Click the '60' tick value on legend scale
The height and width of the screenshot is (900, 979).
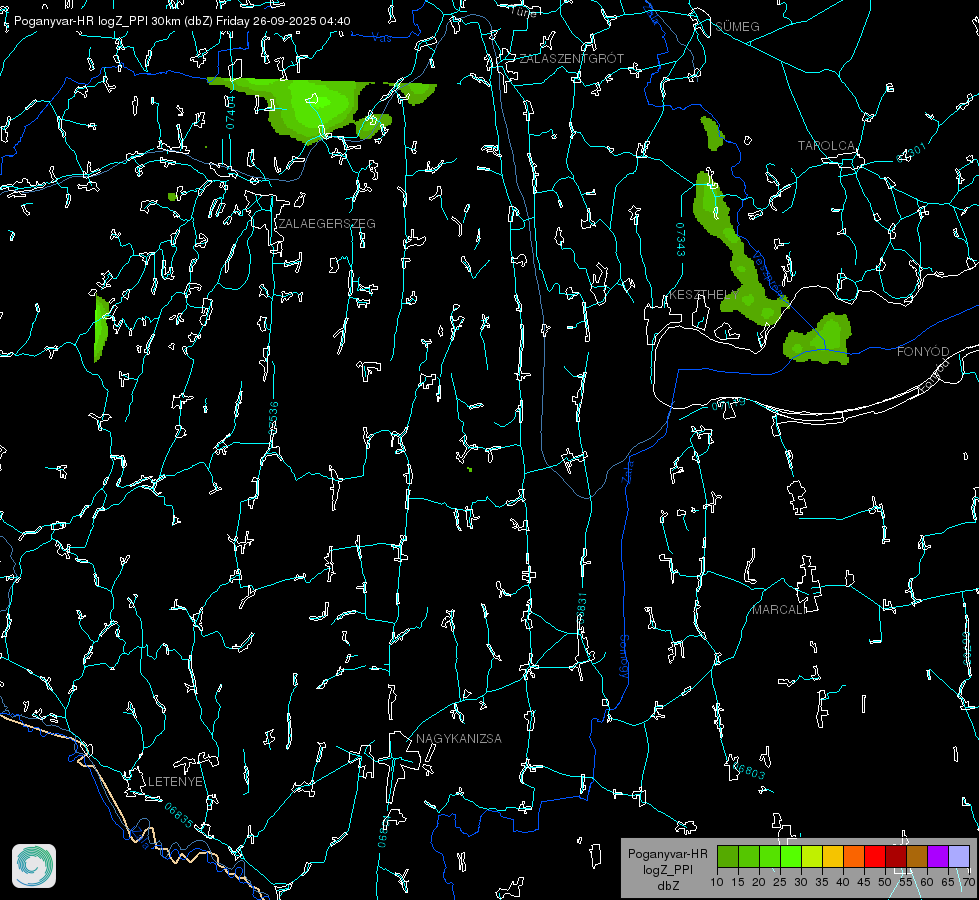[x=927, y=883]
